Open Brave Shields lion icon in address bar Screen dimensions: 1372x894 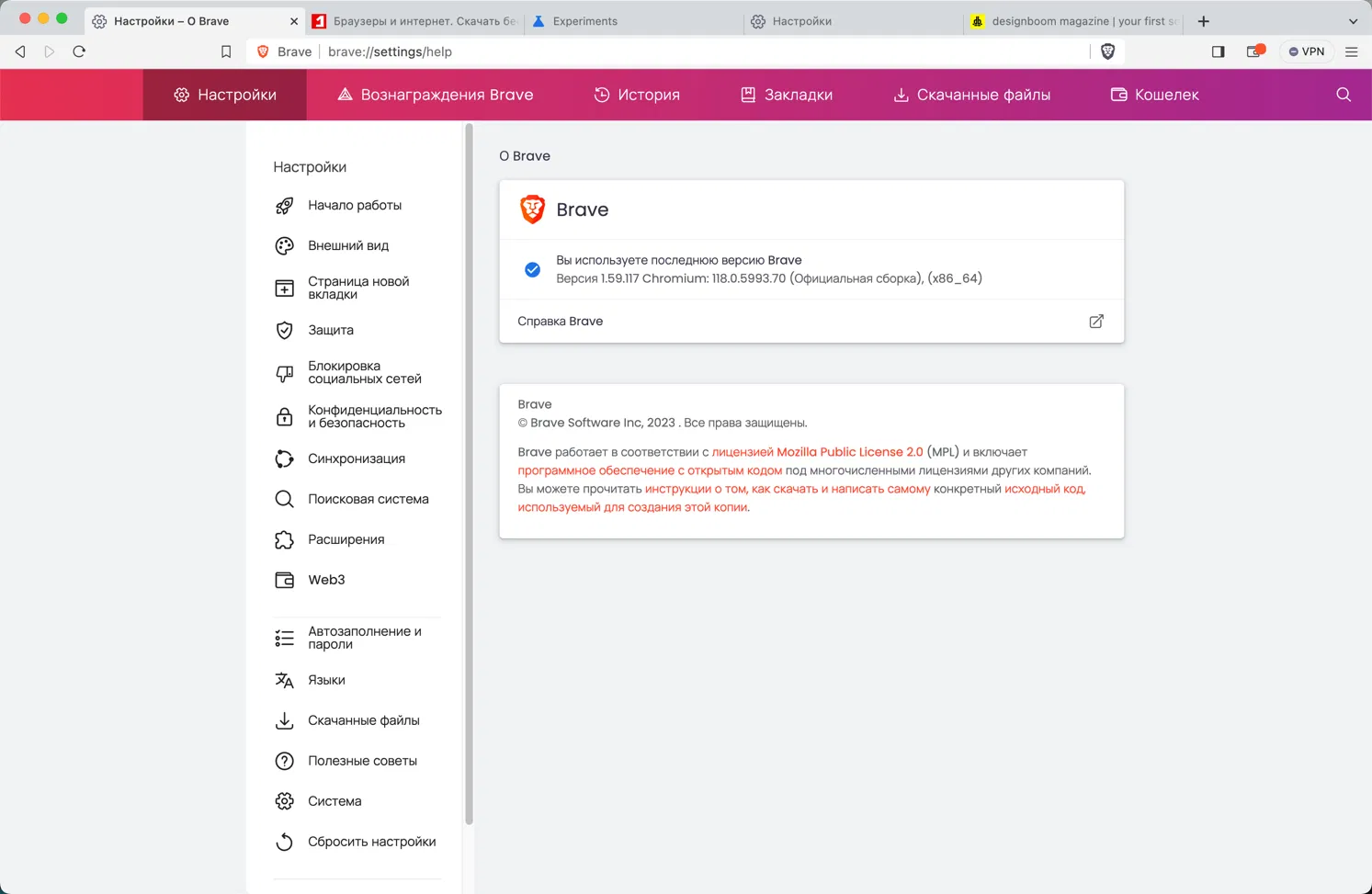point(1107,51)
